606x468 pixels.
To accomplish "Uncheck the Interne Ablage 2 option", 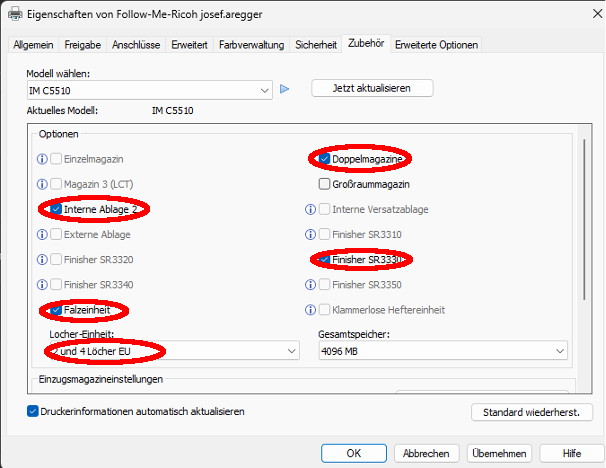I will click(x=56, y=209).
